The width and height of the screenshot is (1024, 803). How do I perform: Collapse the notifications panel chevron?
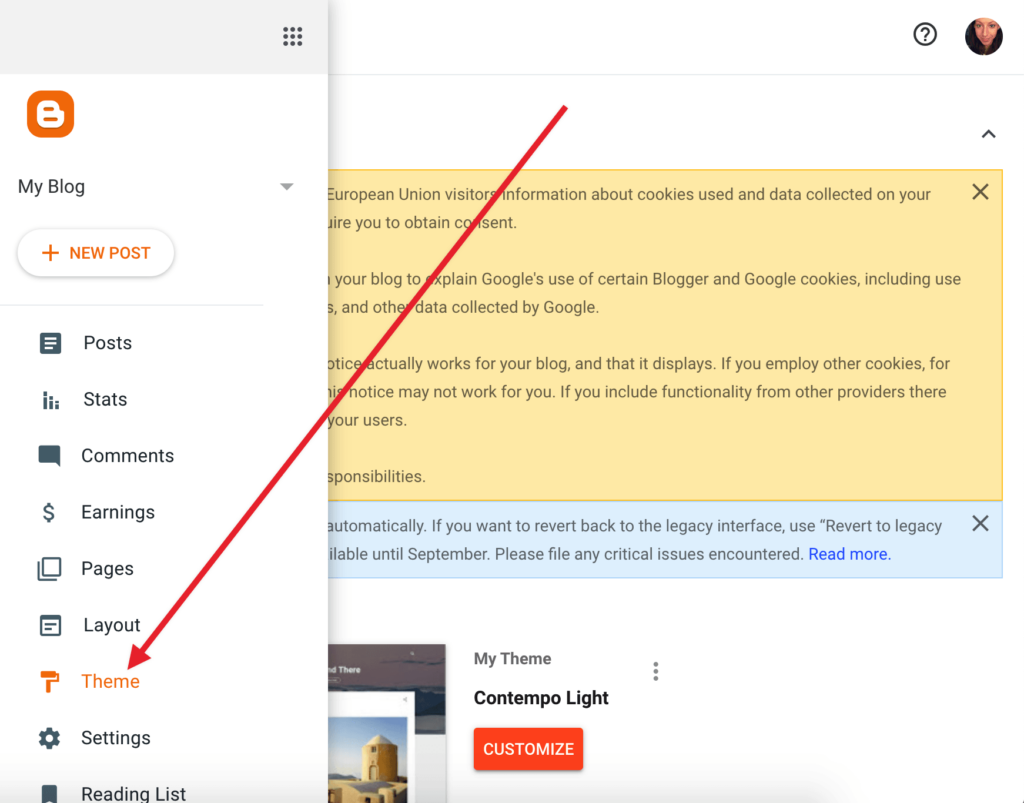(988, 133)
